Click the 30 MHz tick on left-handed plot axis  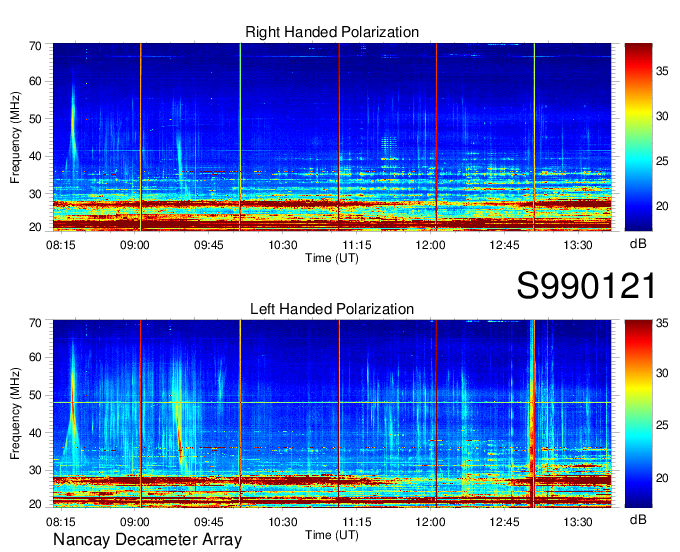point(35,470)
